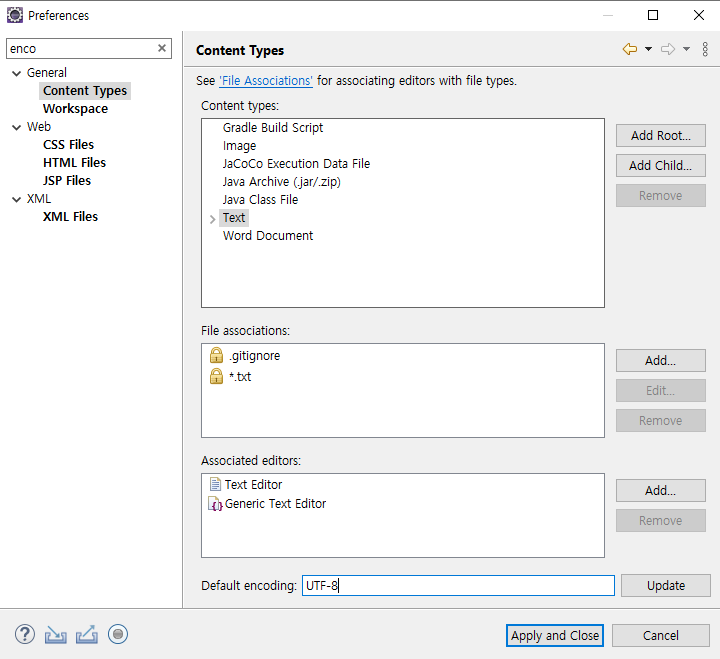Select Text Editor in associated editors
720x659 pixels.
253,484
